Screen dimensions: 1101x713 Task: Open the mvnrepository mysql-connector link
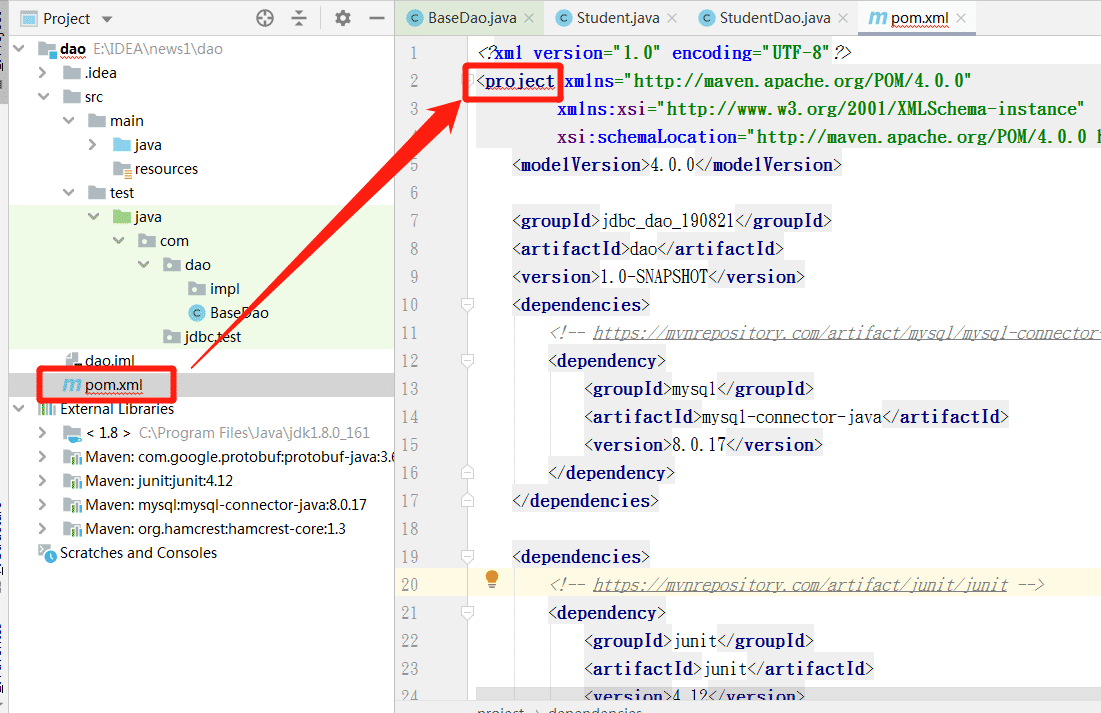[847, 333]
